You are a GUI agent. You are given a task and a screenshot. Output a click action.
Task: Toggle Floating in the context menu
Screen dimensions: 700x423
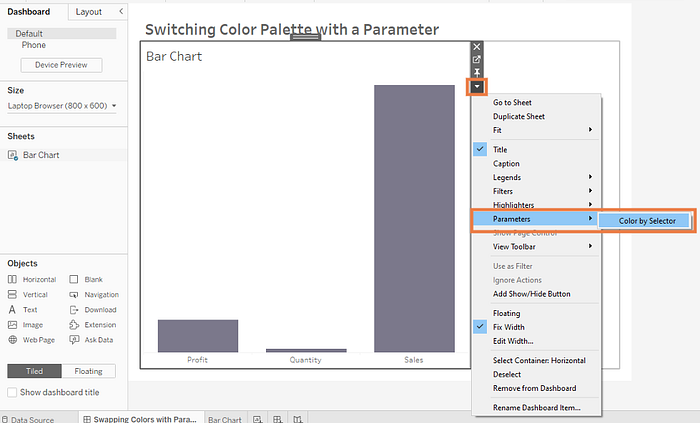(x=536, y=313)
